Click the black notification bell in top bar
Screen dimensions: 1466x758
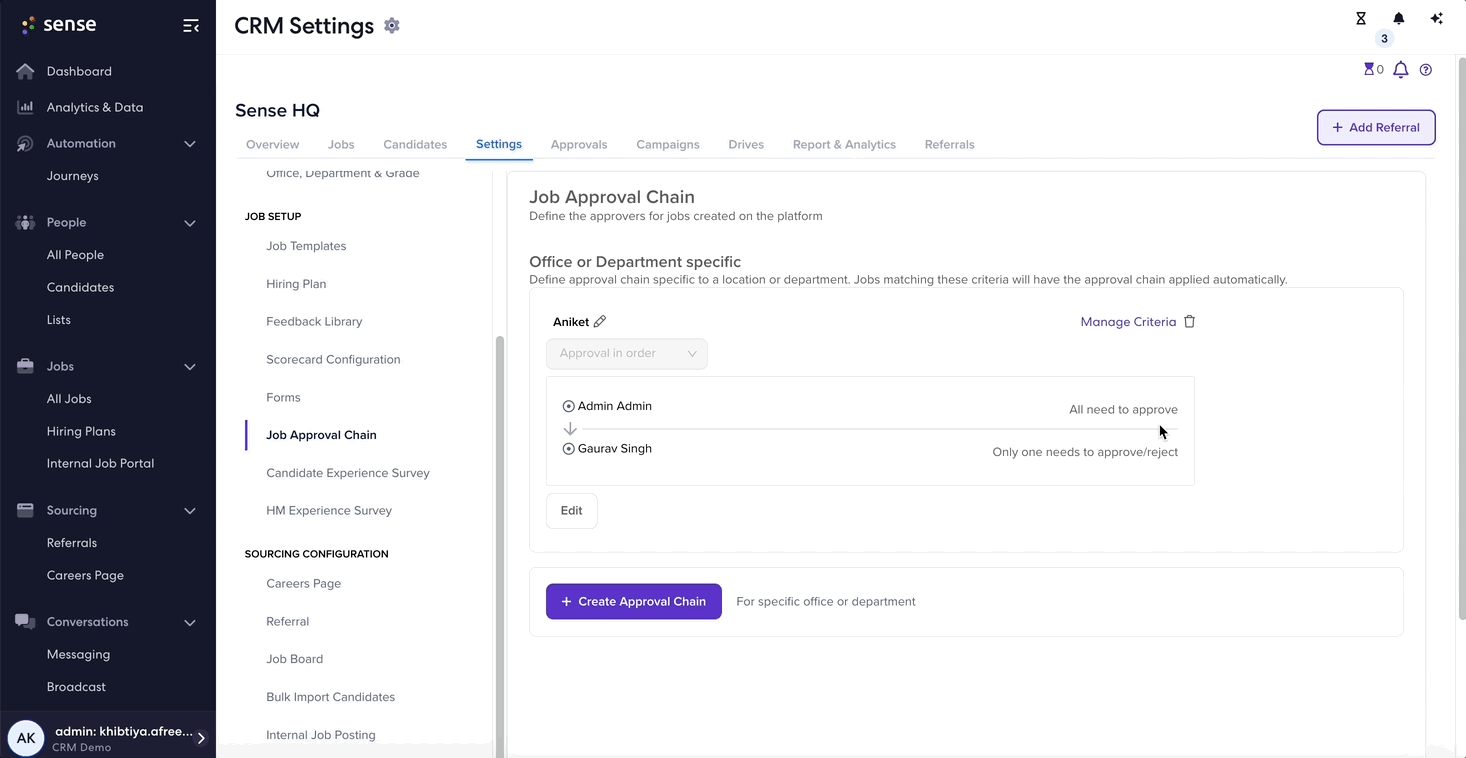[x=1399, y=18]
